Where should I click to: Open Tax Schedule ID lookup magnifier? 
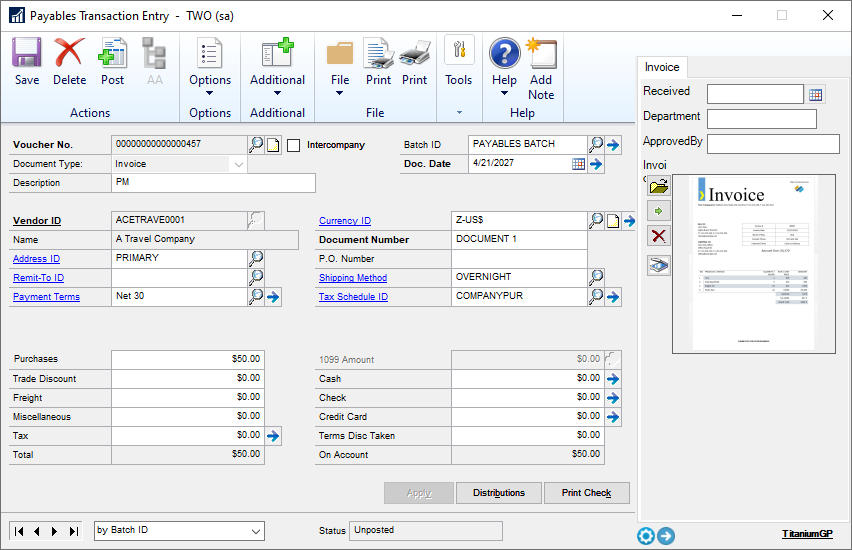tap(596, 297)
